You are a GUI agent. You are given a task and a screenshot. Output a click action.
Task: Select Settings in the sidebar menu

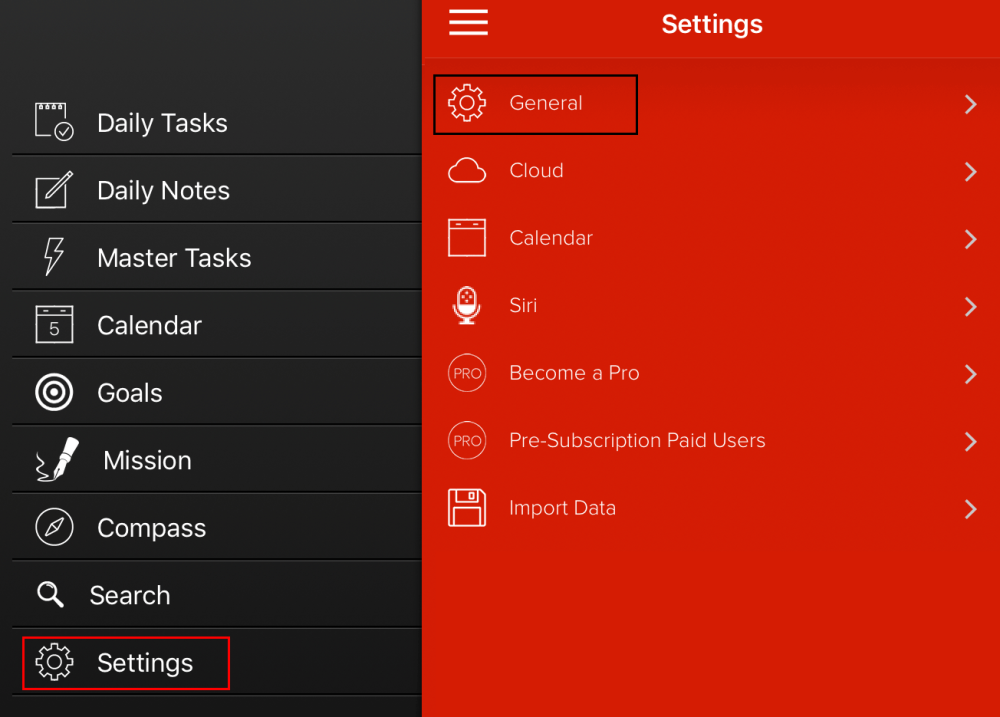(x=144, y=663)
